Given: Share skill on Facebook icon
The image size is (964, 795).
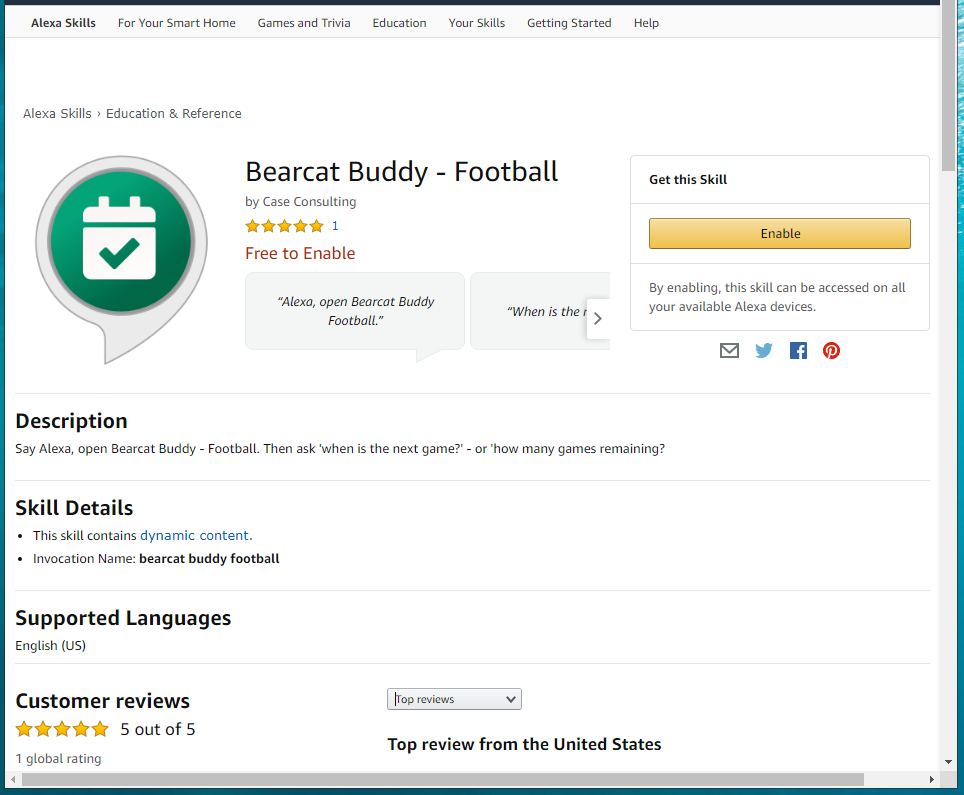Looking at the screenshot, I should tap(798, 351).
